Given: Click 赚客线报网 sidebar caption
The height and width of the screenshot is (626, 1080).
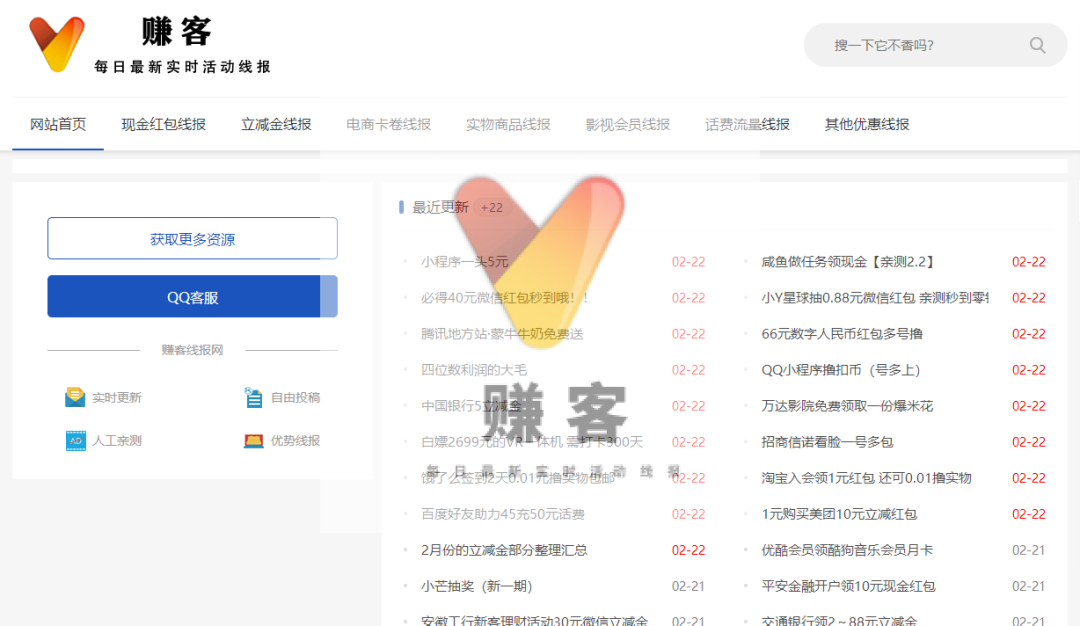Looking at the screenshot, I should coord(192,350).
